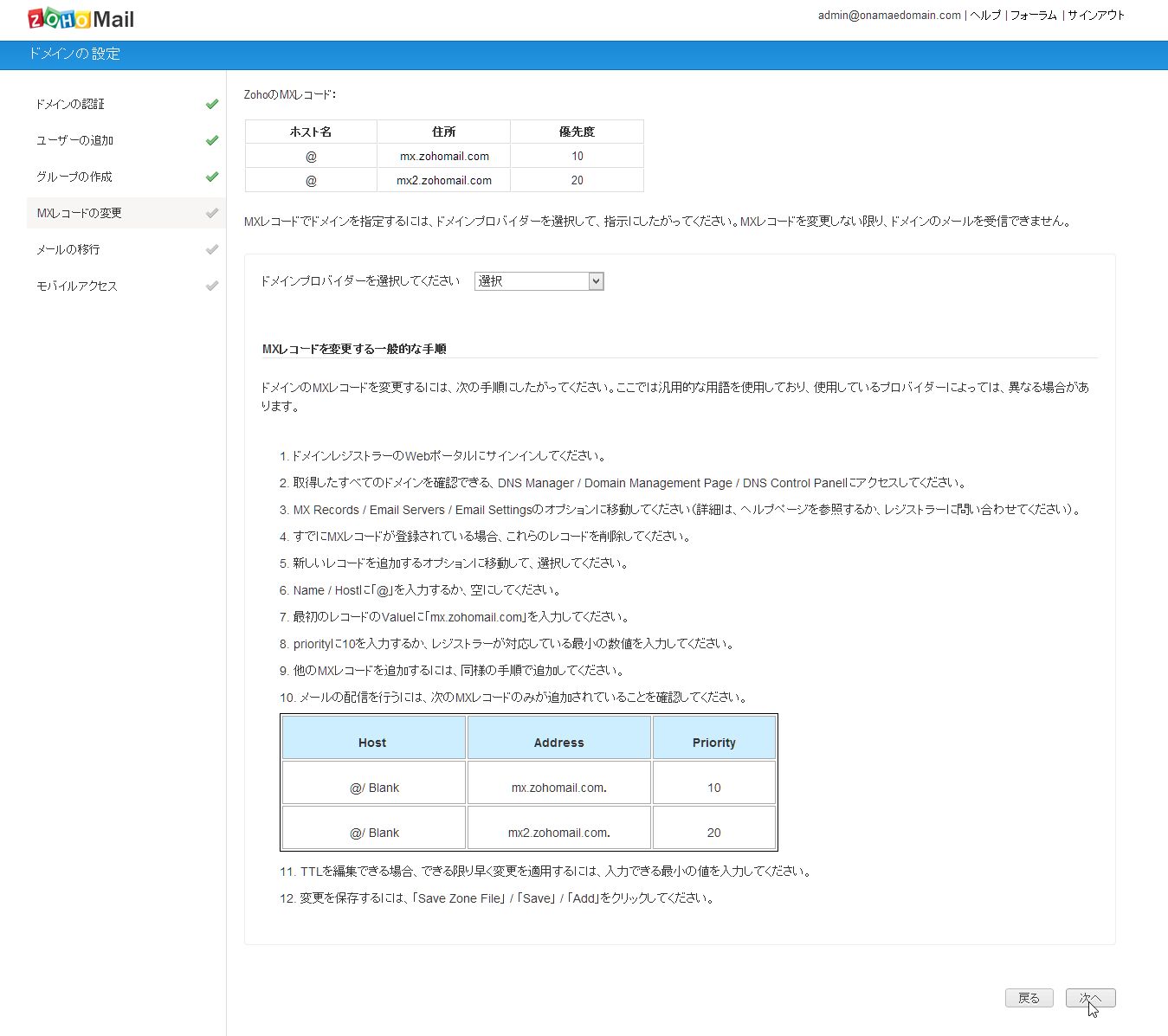Open the ヘルプ link
The width and height of the screenshot is (1168, 1036).
(985, 16)
